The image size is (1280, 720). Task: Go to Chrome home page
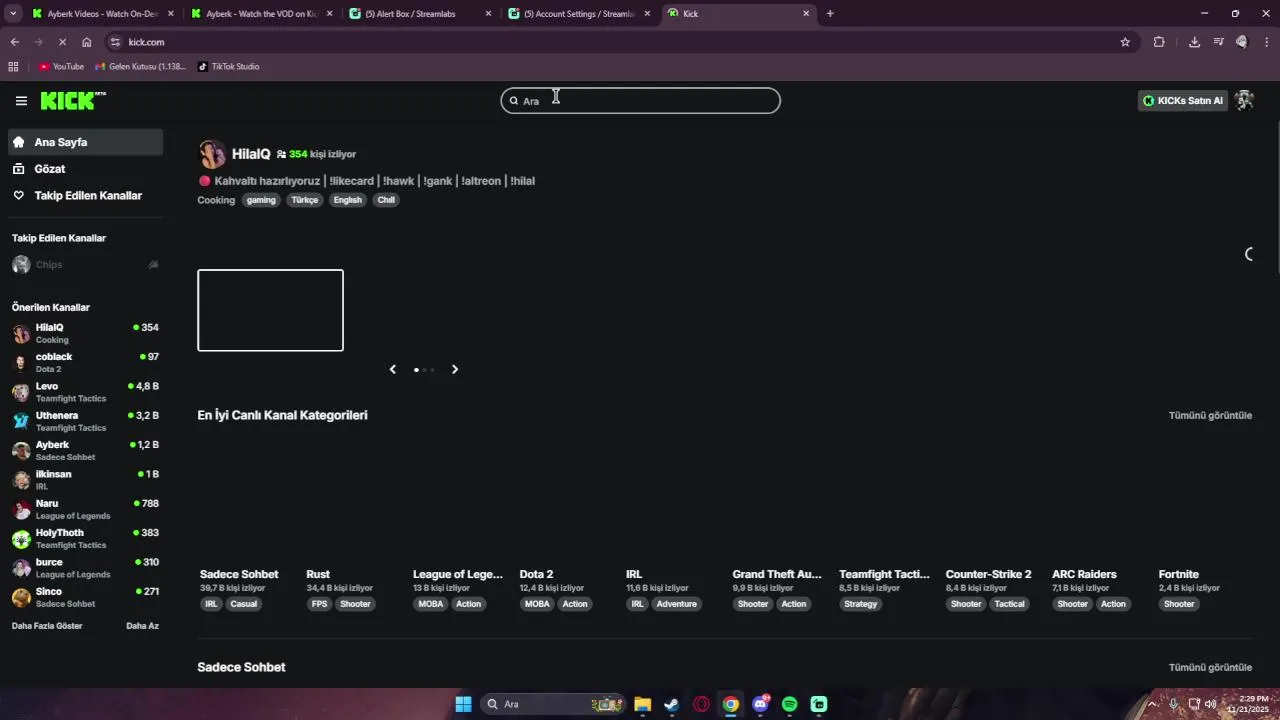pos(87,42)
